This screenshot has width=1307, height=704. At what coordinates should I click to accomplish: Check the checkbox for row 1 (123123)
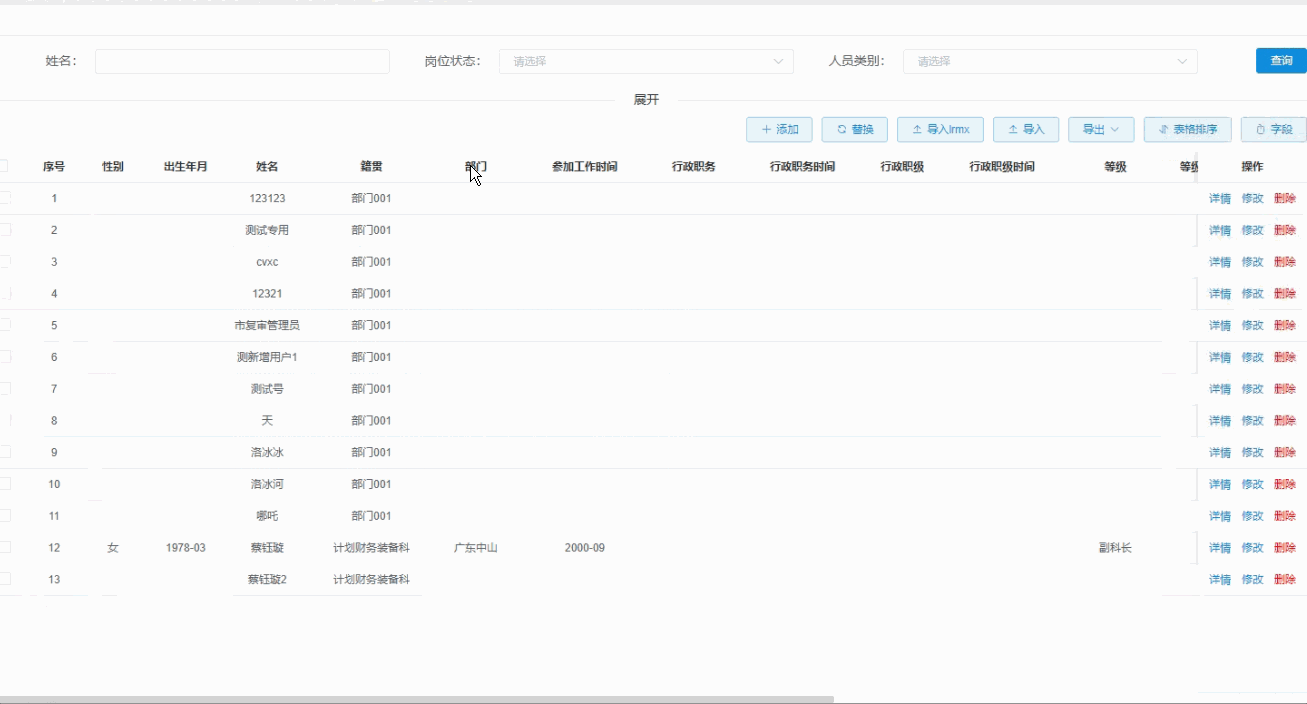(x=5, y=198)
